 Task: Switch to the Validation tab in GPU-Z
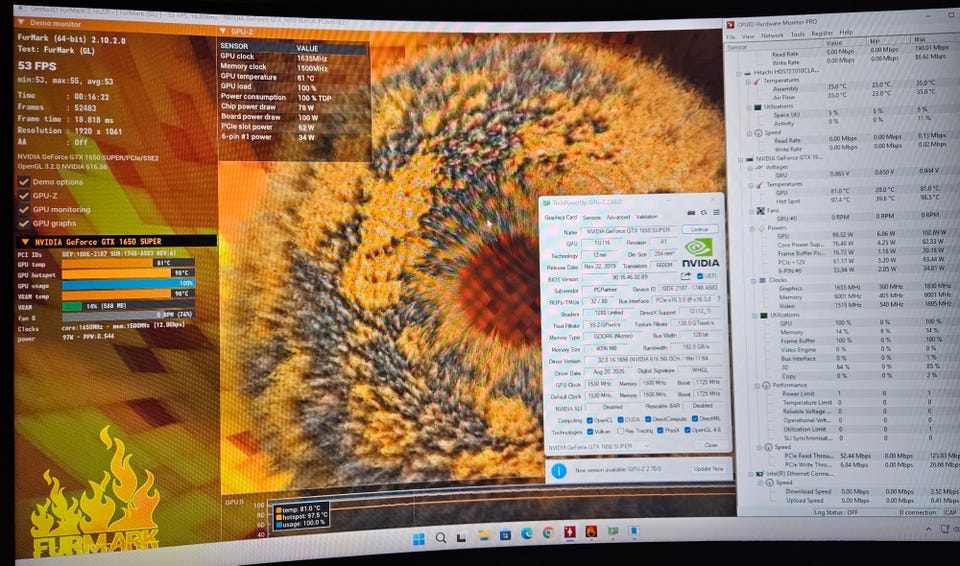coord(647,216)
